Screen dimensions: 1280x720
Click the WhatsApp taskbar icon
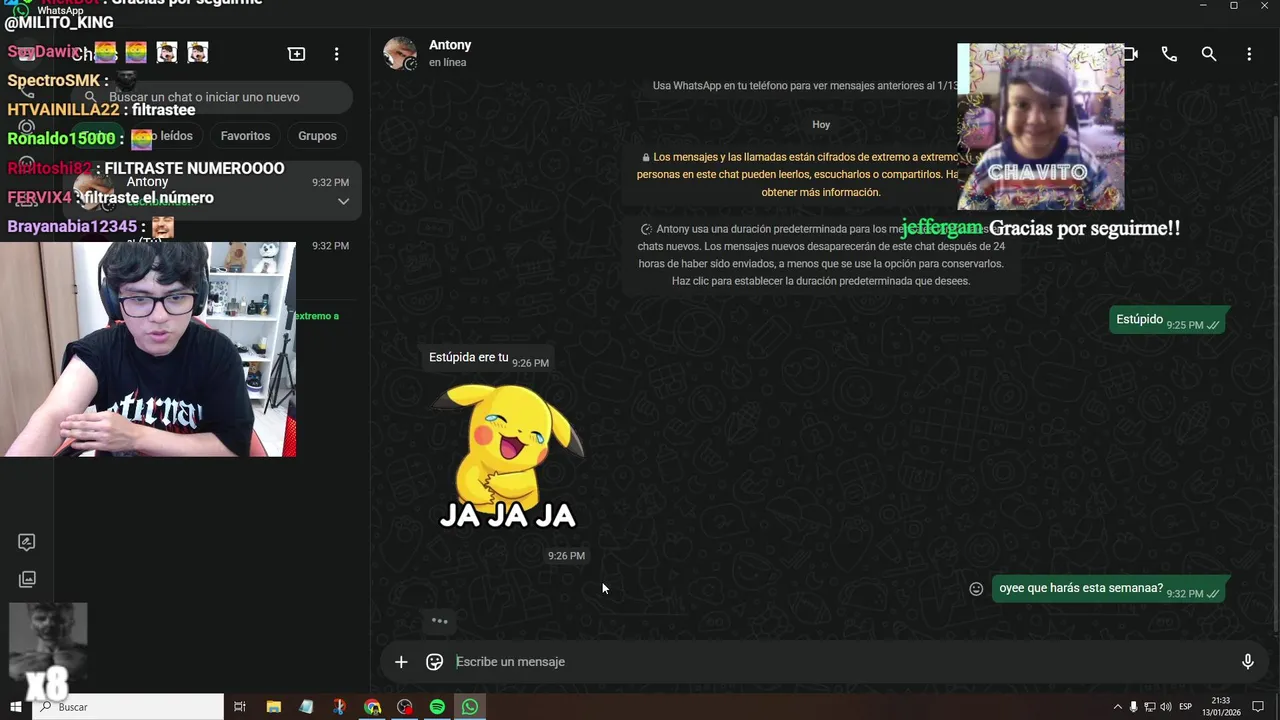click(470, 707)
